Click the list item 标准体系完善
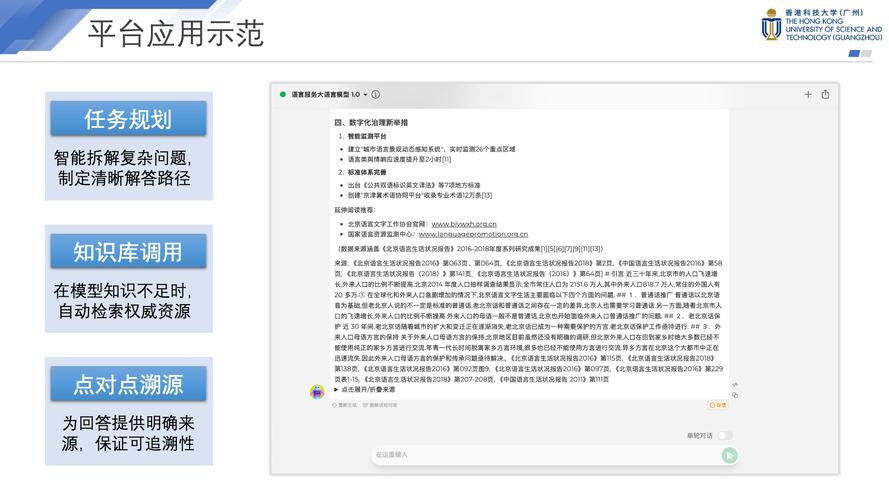This screenshot has width=889, height=500. pyautogui.click(x=367, y=172)
